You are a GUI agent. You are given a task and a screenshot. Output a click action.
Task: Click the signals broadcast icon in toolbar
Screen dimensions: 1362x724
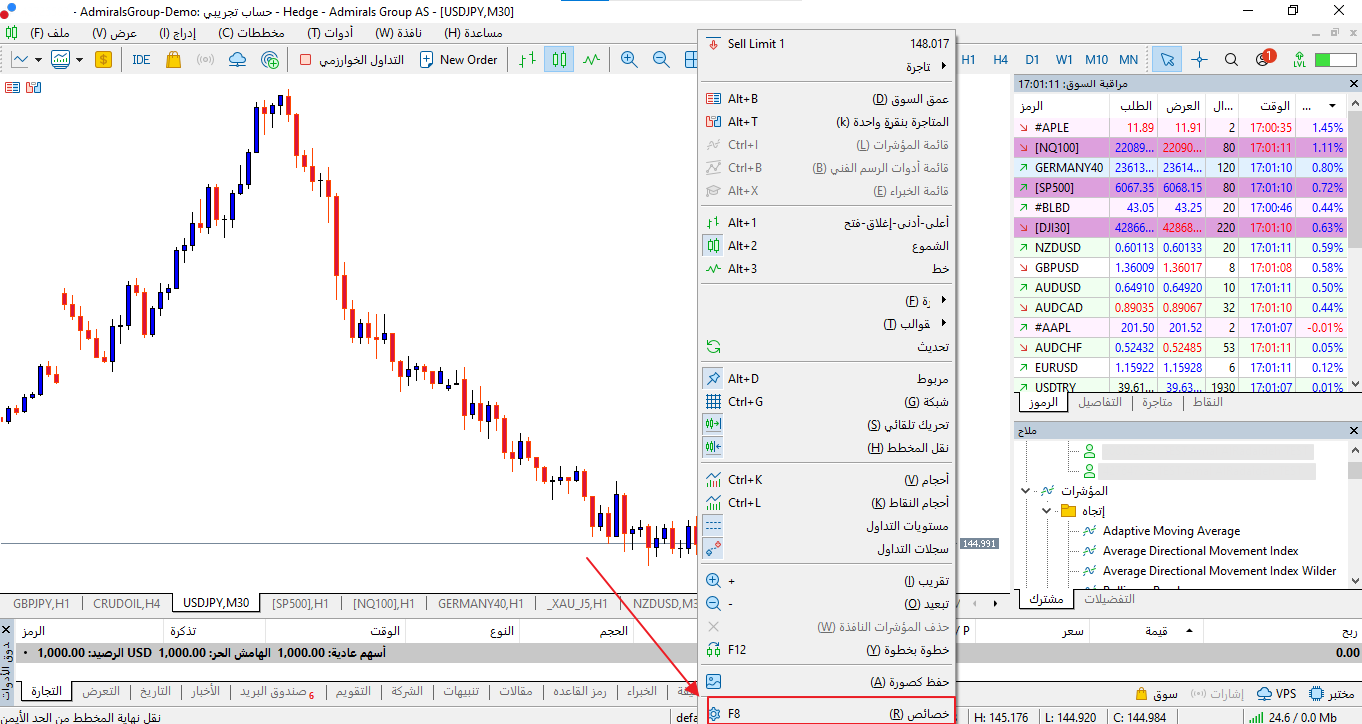pyautogui.click(x=205, y=60)
